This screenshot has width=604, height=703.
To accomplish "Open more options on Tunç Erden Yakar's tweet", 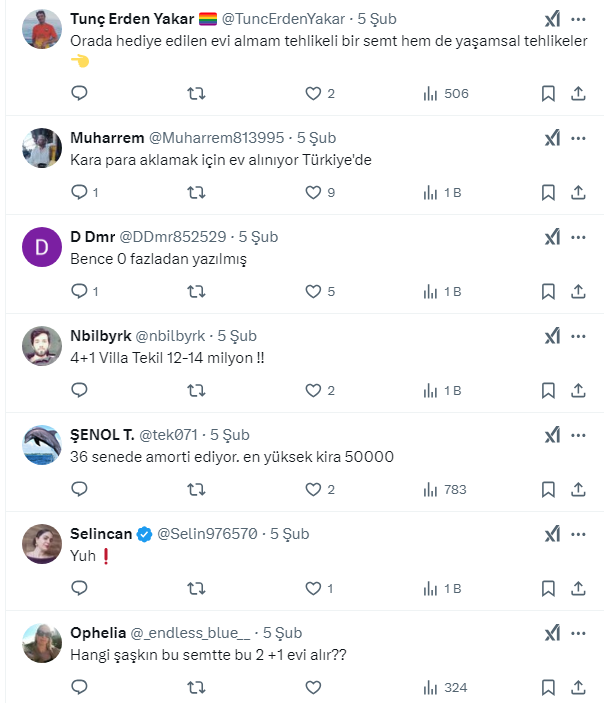I will pyautogui.click(x=579, y=19).
